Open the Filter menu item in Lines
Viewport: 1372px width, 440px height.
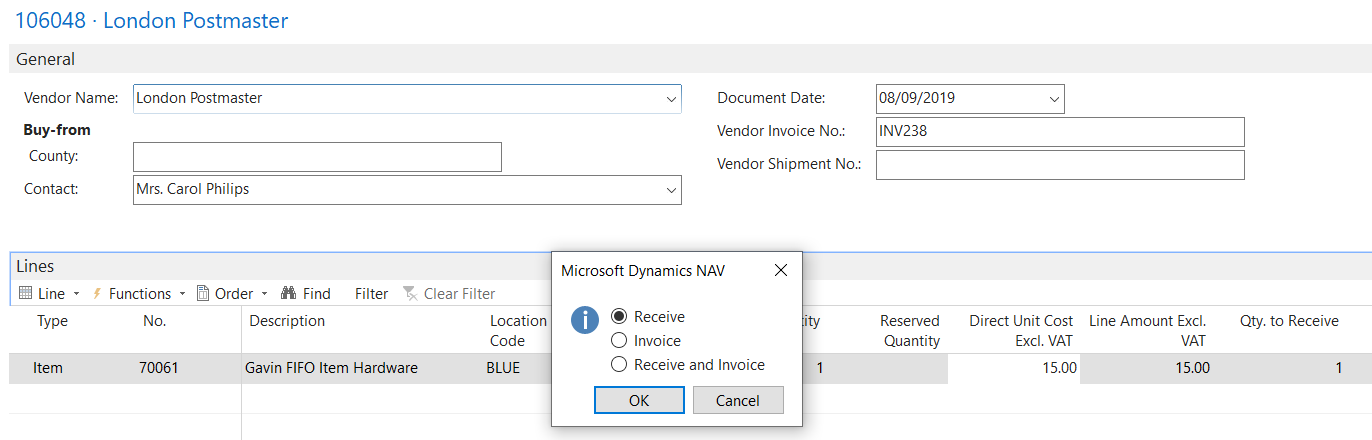tap(371, 294)
